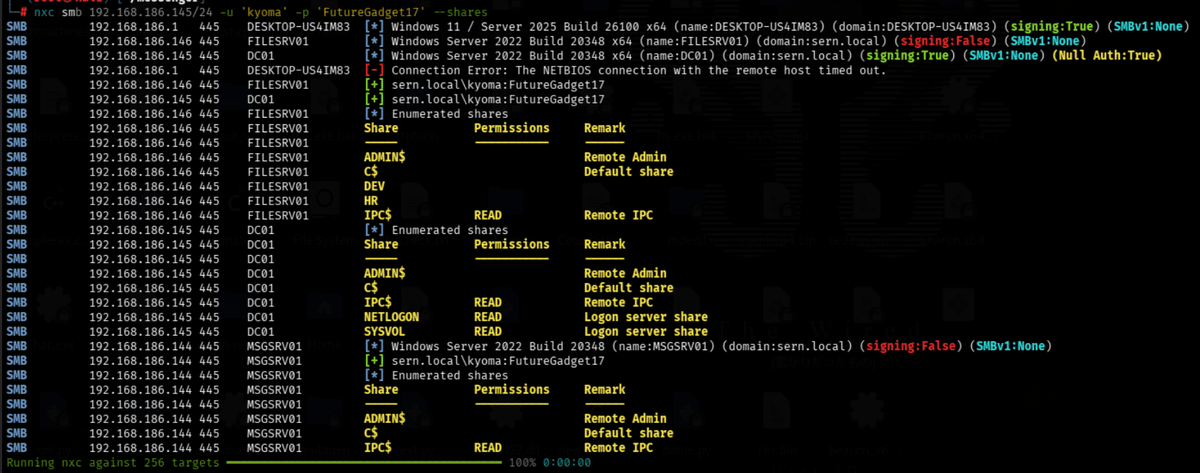Click 'Logon server share' remark in the SYSVOL row
1200x473 pixels.
tap(646, 331)
